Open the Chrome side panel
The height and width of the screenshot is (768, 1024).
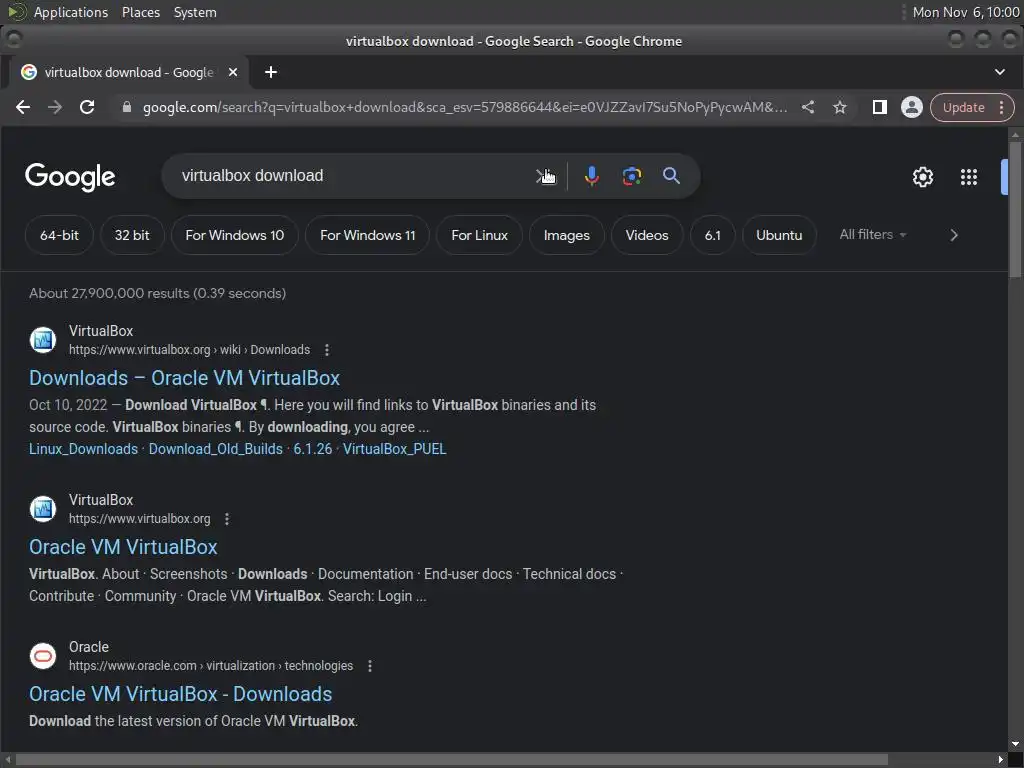pos(880,107)
